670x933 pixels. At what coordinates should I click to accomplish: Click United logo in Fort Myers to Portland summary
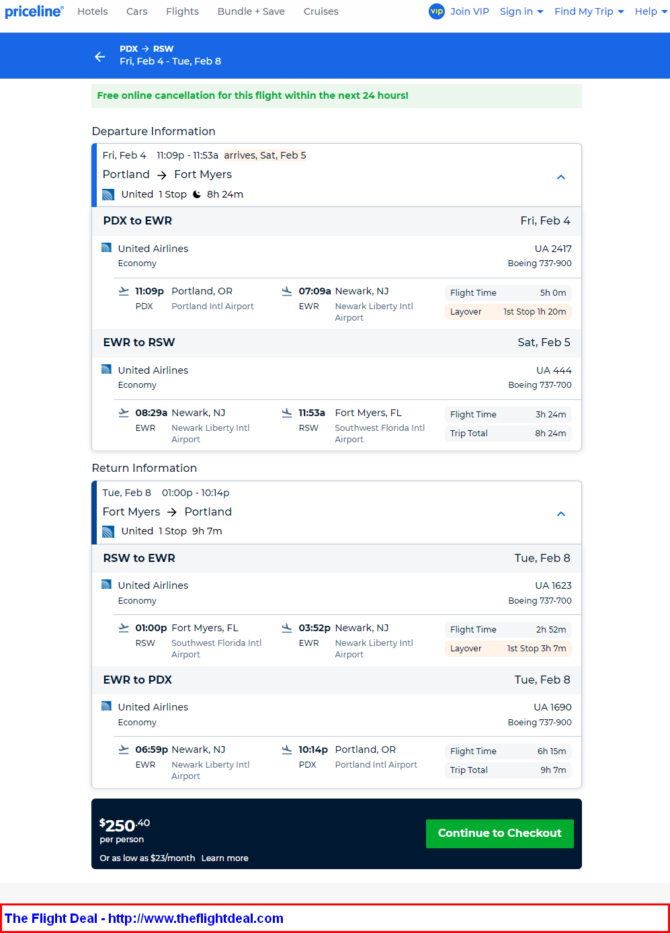point(108,531)
